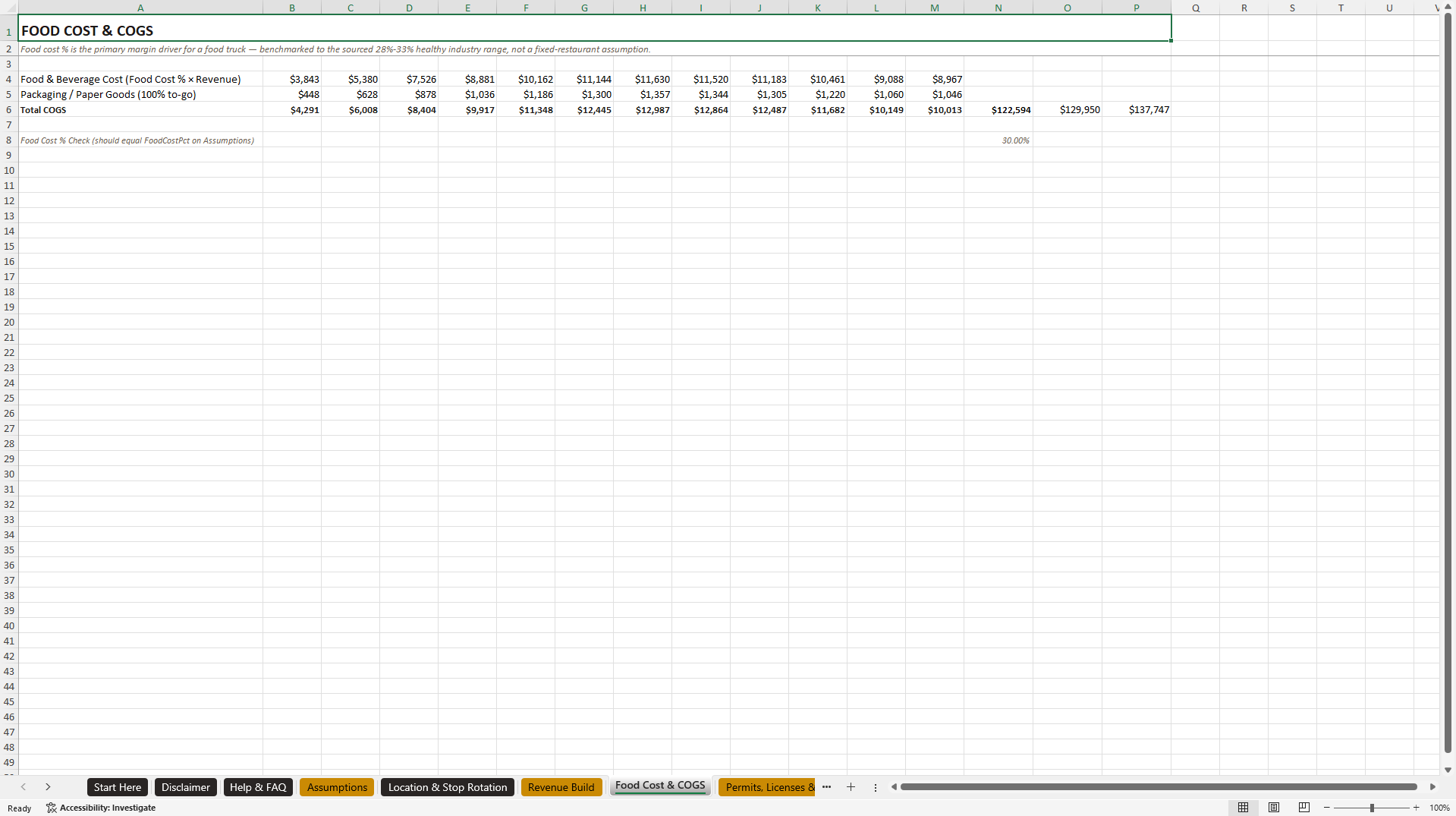Select the Food Cost & COGS tab
1456x816 pixels.
[660, 786]
